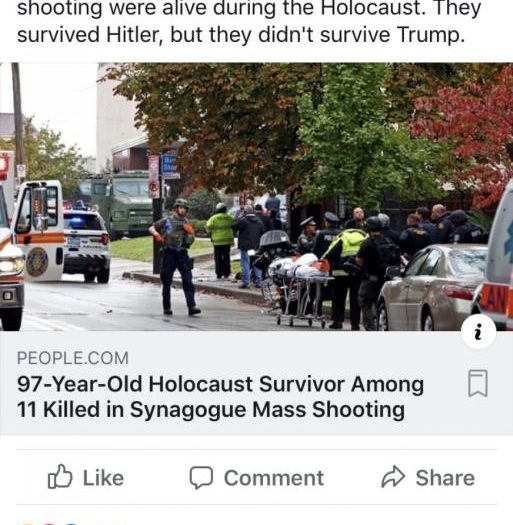Viewport: 513px width, 525px height.
Task: Open the "97-Year-Old Holocaust Survivor Among" headline
Action: pyautogui.click(x=220, y=384)
